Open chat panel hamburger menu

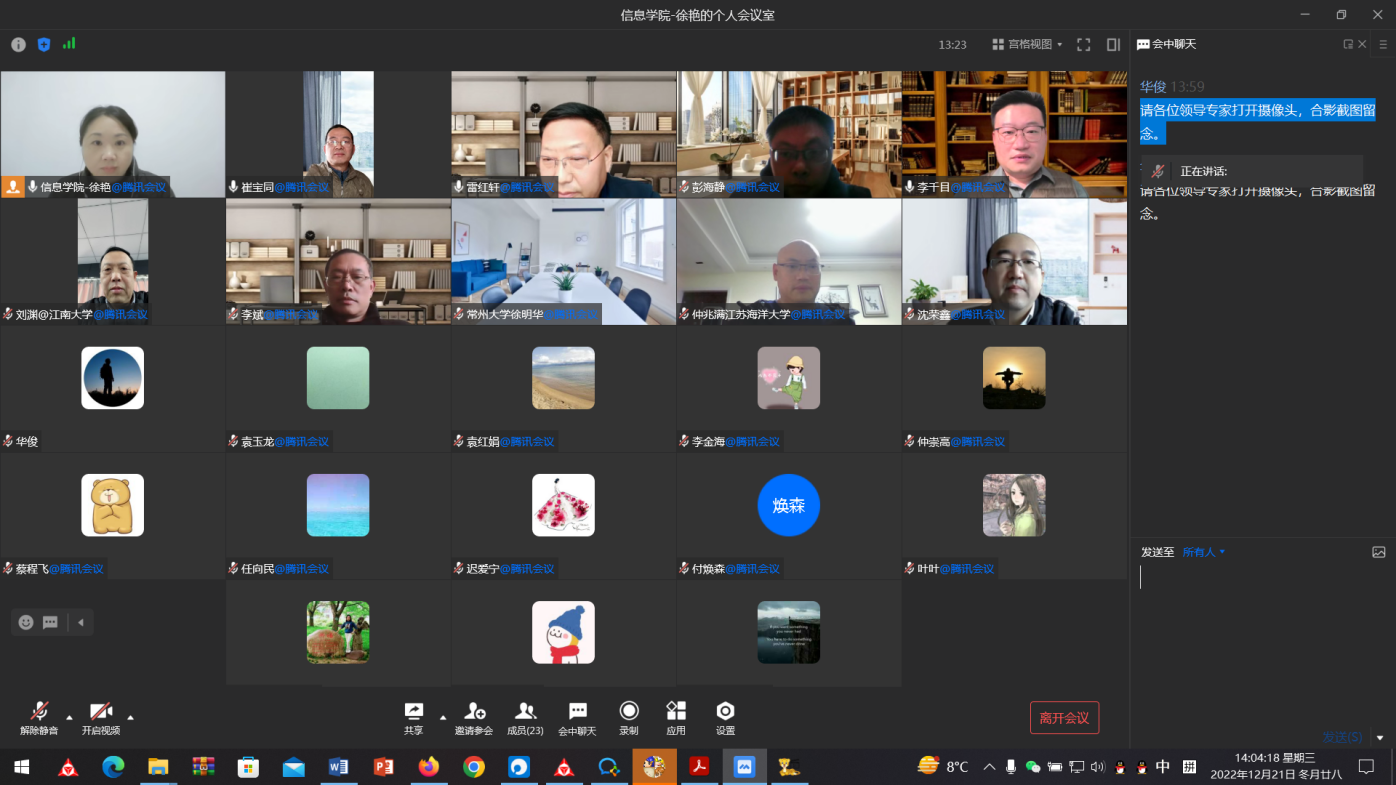1383,44
